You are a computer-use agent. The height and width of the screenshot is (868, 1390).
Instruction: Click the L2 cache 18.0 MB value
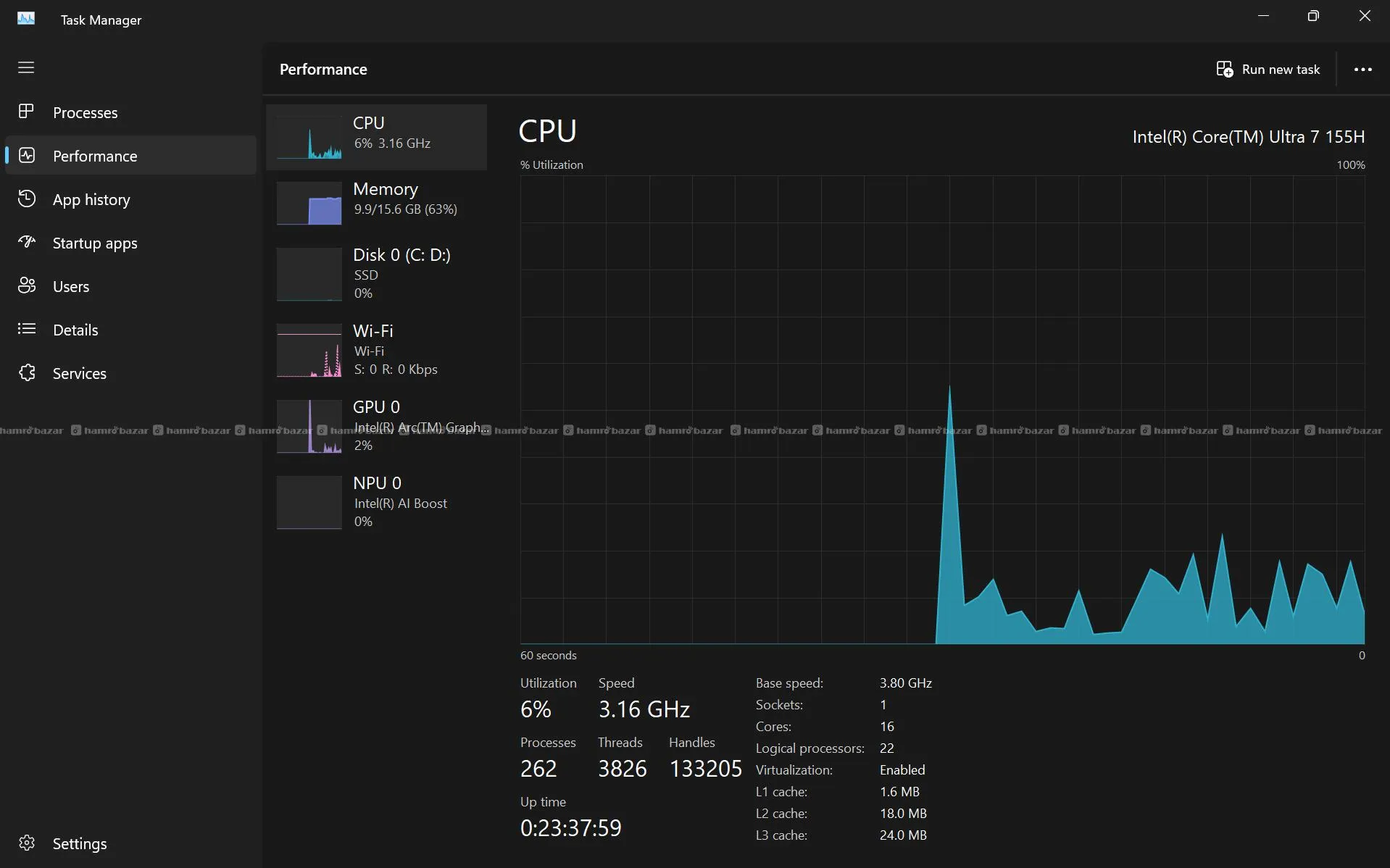903,814
